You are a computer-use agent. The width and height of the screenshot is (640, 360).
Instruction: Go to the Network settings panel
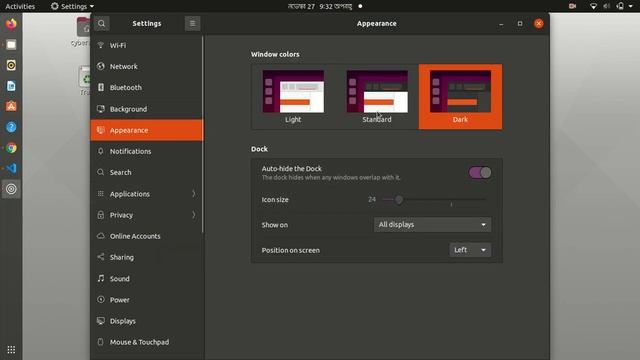click(x=147, y=67)
